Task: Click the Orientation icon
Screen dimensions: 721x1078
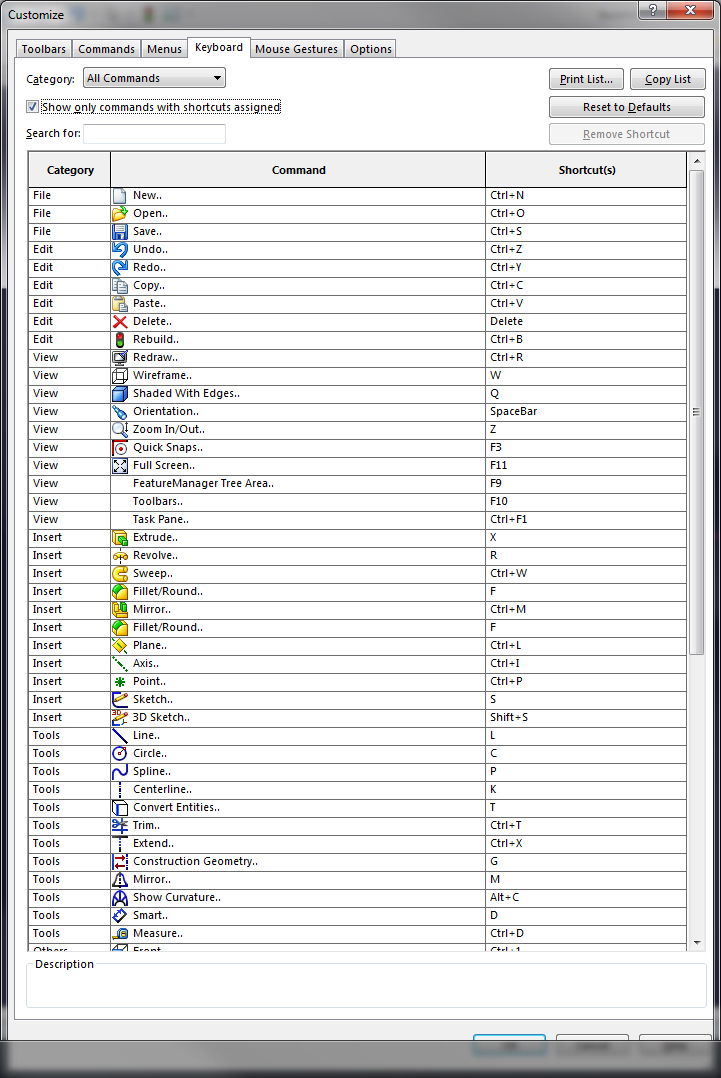Action: pyautogui.click(x=120, y=411)
